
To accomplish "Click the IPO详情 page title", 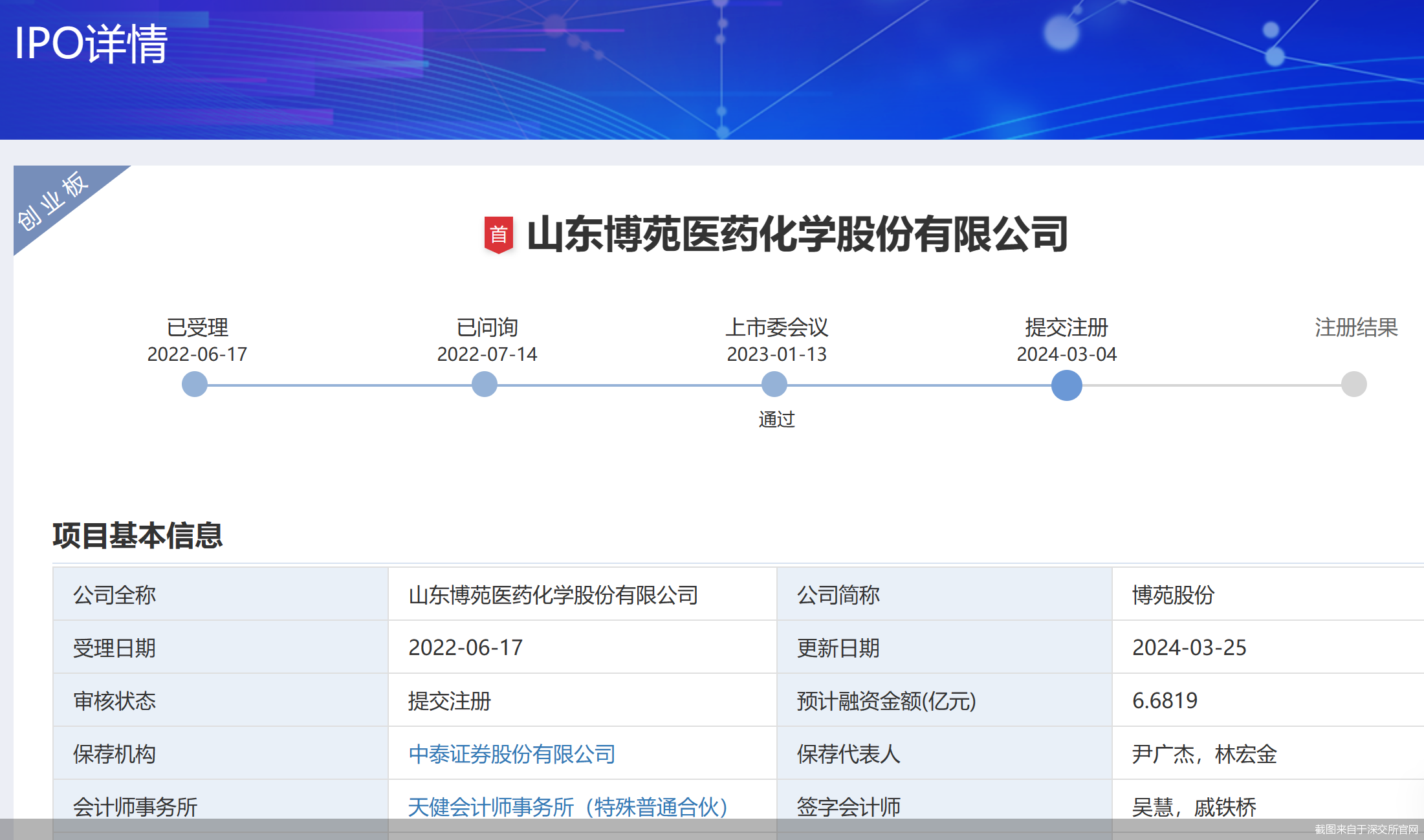I will coord(91,44).
